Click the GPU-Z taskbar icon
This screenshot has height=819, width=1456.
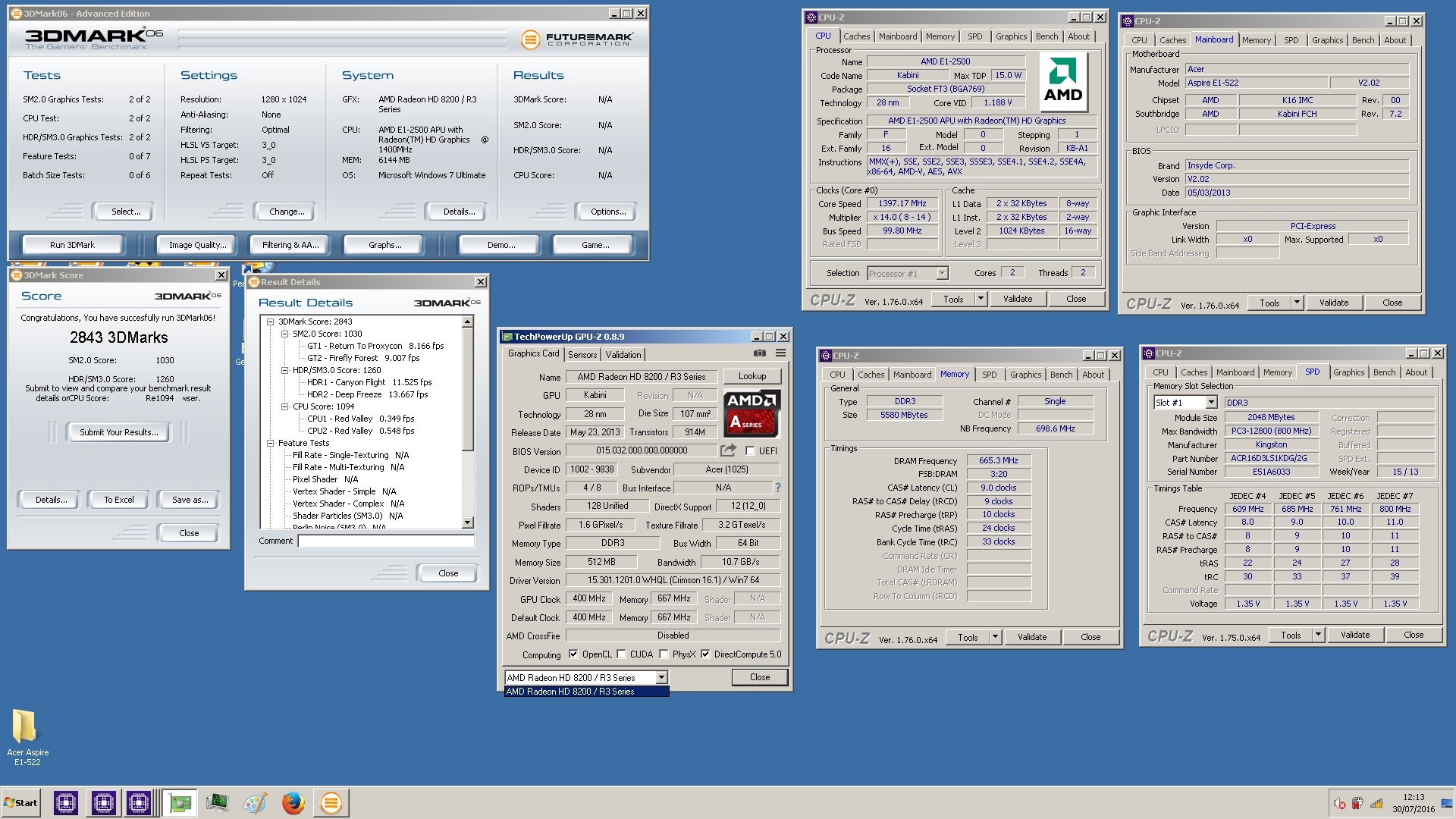click(x=180, y=802)
